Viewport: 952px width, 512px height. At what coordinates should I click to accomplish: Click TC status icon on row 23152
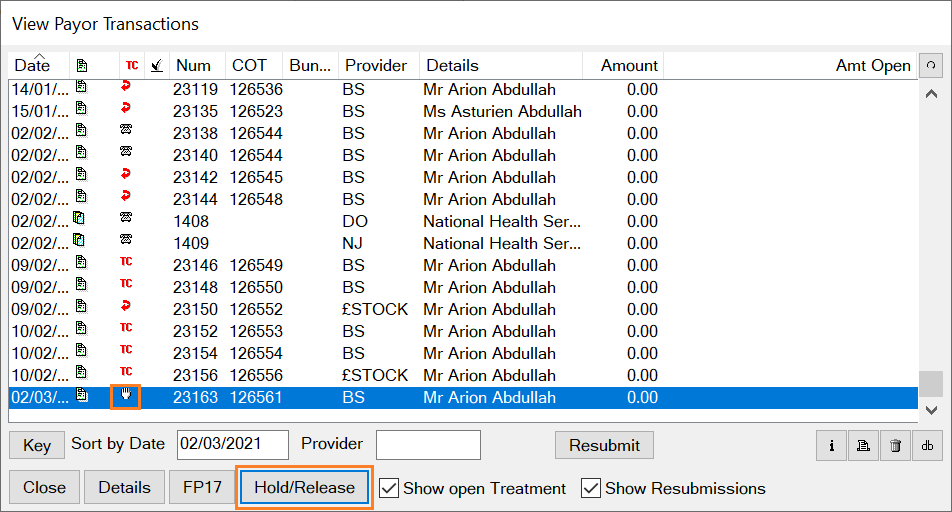(x=126, y=328)
